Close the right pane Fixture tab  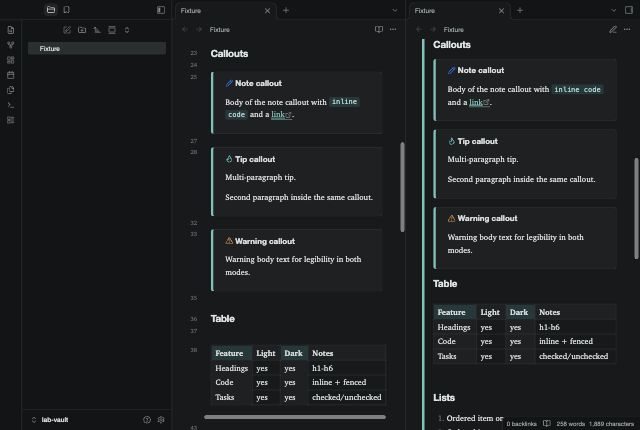point(501,11)
